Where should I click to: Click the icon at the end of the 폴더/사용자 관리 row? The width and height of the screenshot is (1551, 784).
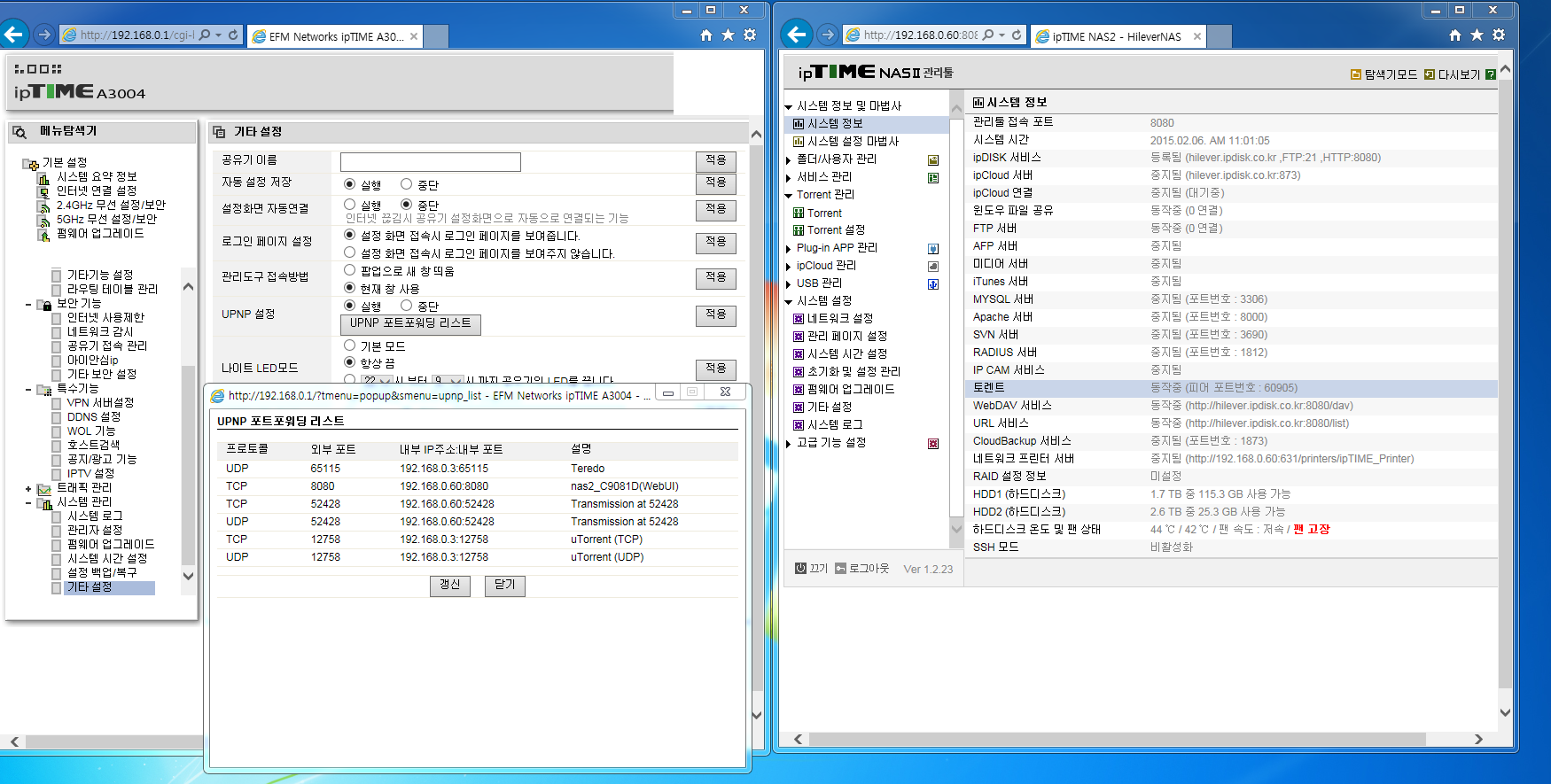(x=933, y=160)
